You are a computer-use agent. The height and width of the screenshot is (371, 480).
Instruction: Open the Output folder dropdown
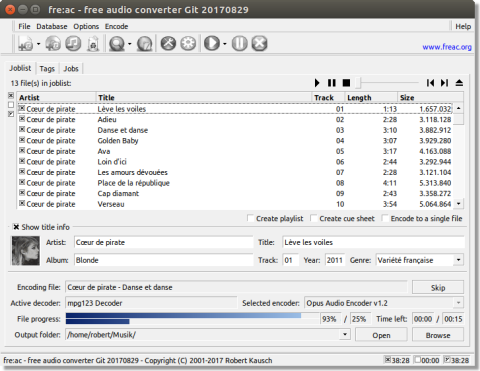tap(345, 334)
